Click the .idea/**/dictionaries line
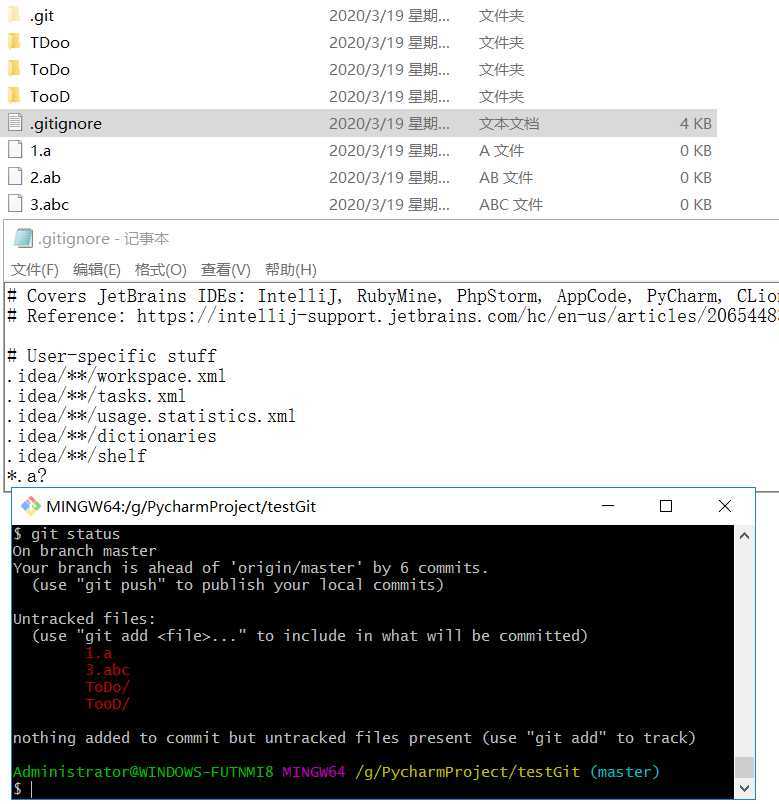The image size is (779, 804). 112,436
